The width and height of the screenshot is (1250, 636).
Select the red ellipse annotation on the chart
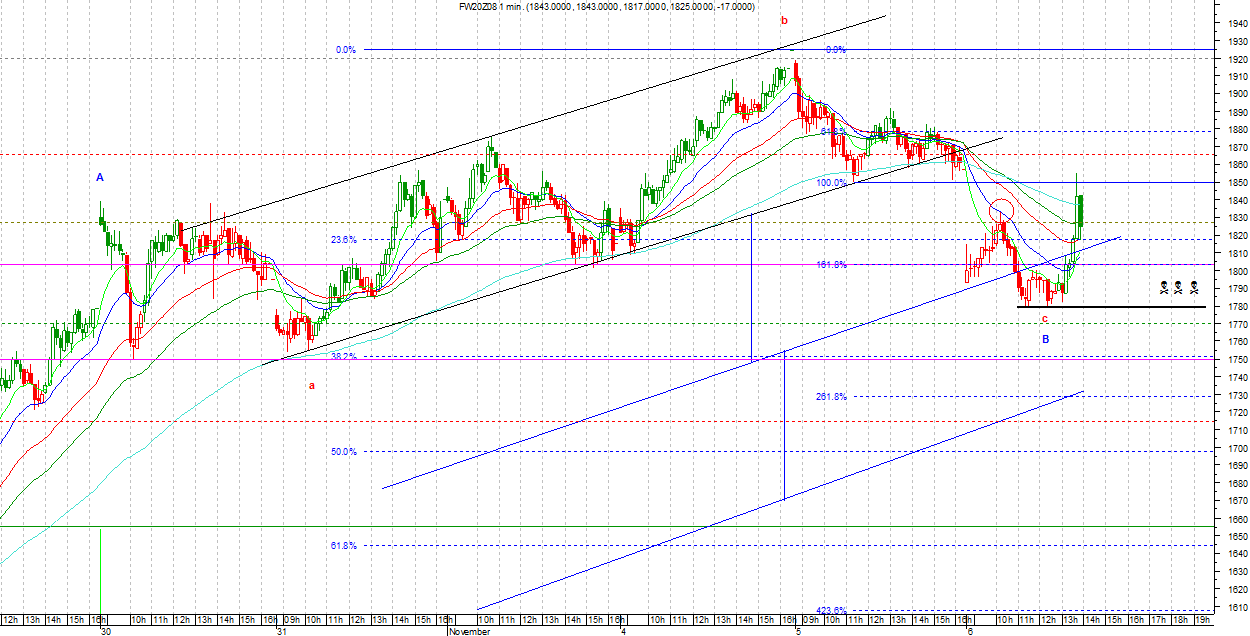pos(1001,211)
